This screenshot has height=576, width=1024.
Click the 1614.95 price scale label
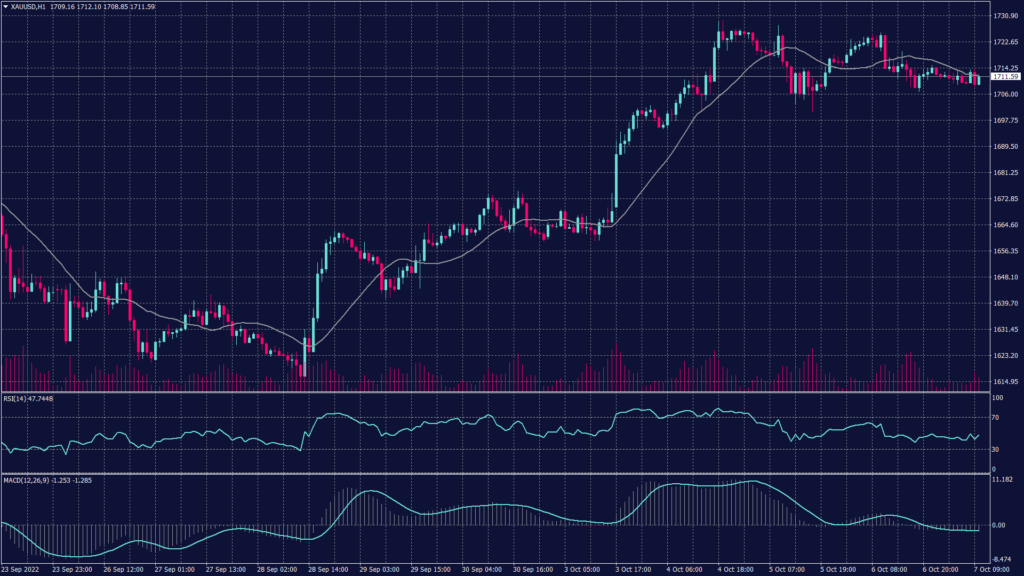[1005, 381]
